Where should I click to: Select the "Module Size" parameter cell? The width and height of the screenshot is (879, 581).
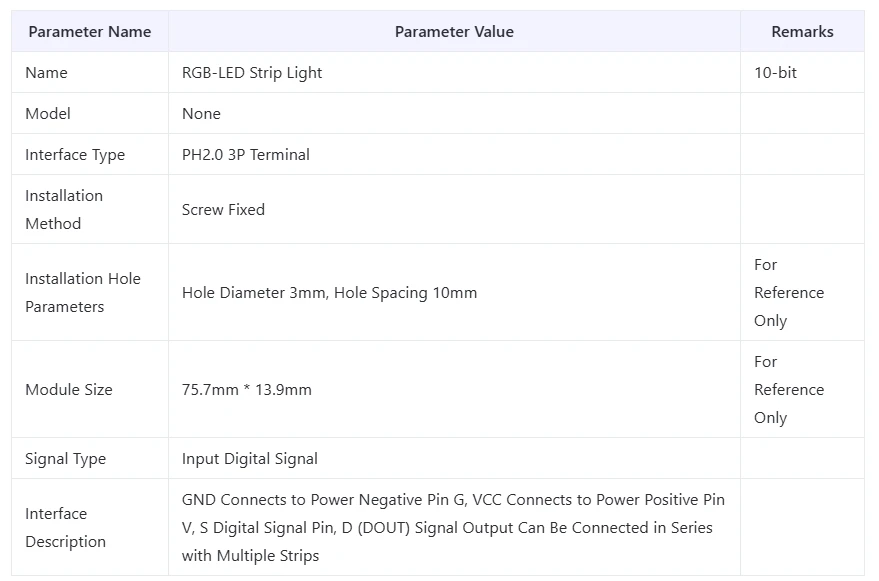pos(69,390)
